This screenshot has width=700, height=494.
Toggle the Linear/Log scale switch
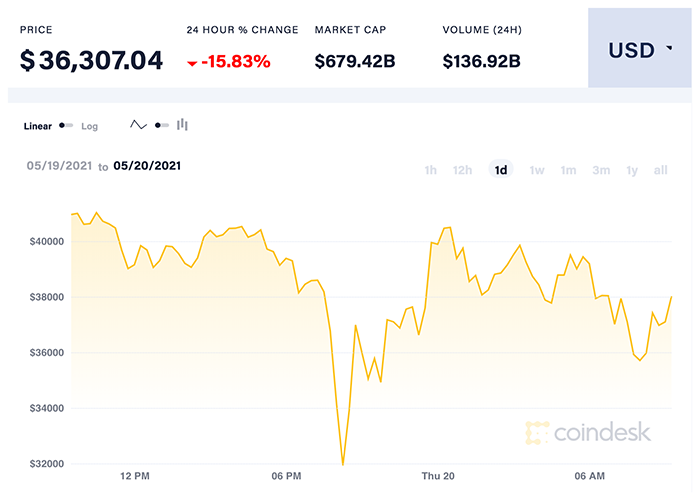(66, 126)
